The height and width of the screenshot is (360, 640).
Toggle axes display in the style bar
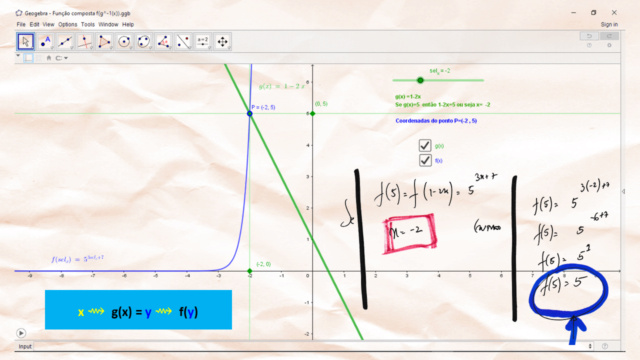pos(29,58)
